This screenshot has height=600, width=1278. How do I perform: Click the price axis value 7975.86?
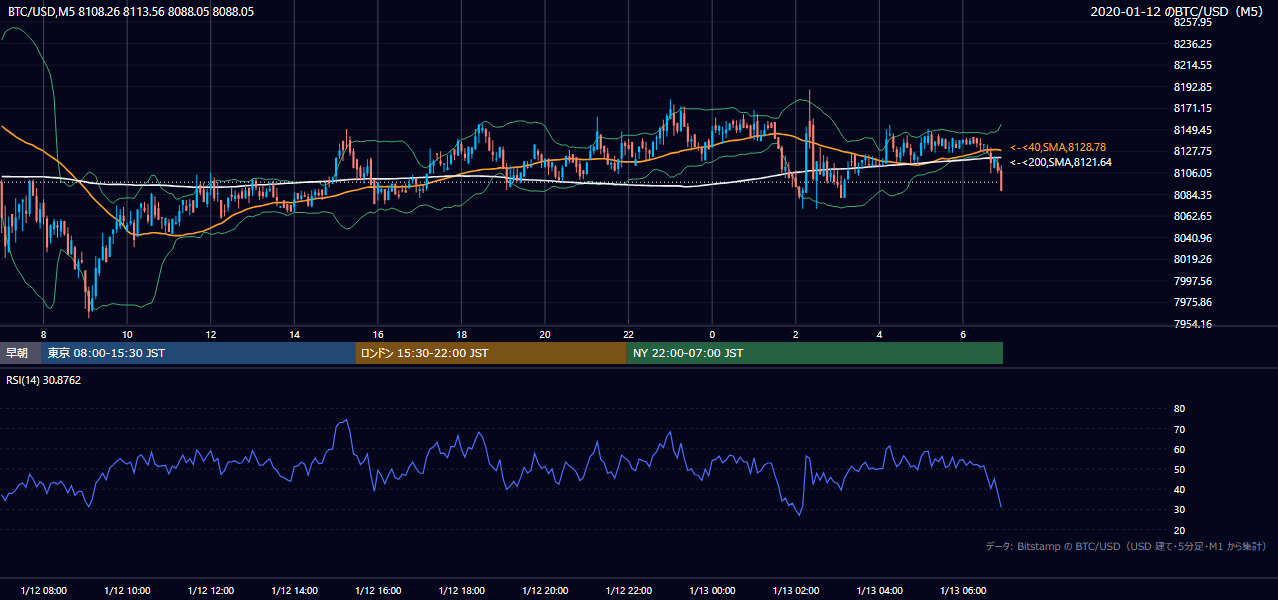1192,302
